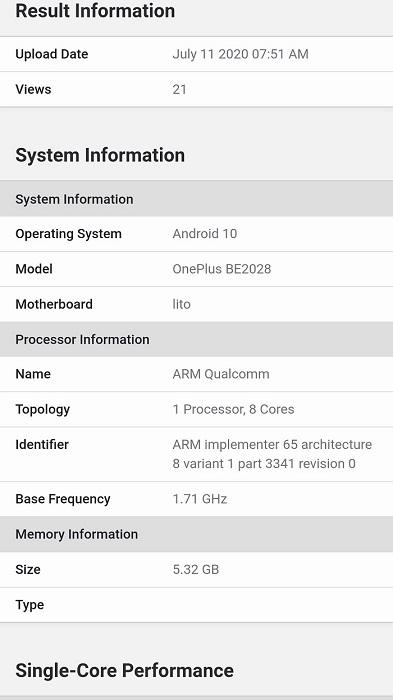Click the Motherboard row label

point(54,304)
